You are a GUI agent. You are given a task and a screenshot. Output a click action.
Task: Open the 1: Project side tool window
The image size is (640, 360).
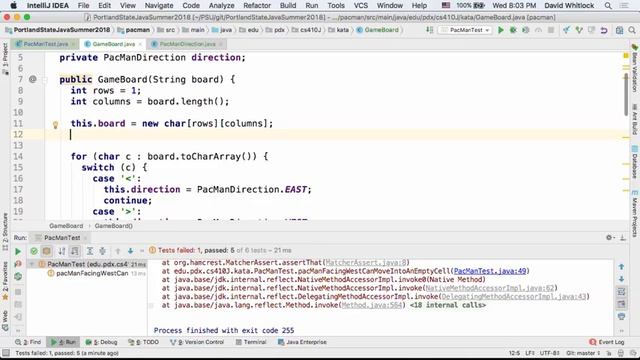[5, 58]
